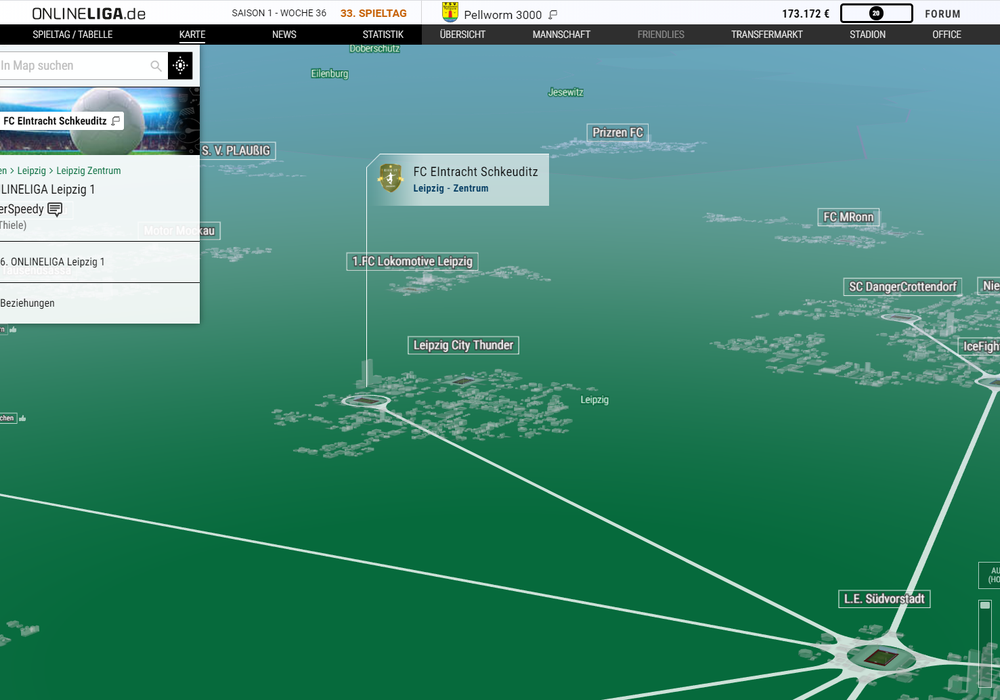
Task: Open the STADION tab
Action: click(x=867, y=34)
